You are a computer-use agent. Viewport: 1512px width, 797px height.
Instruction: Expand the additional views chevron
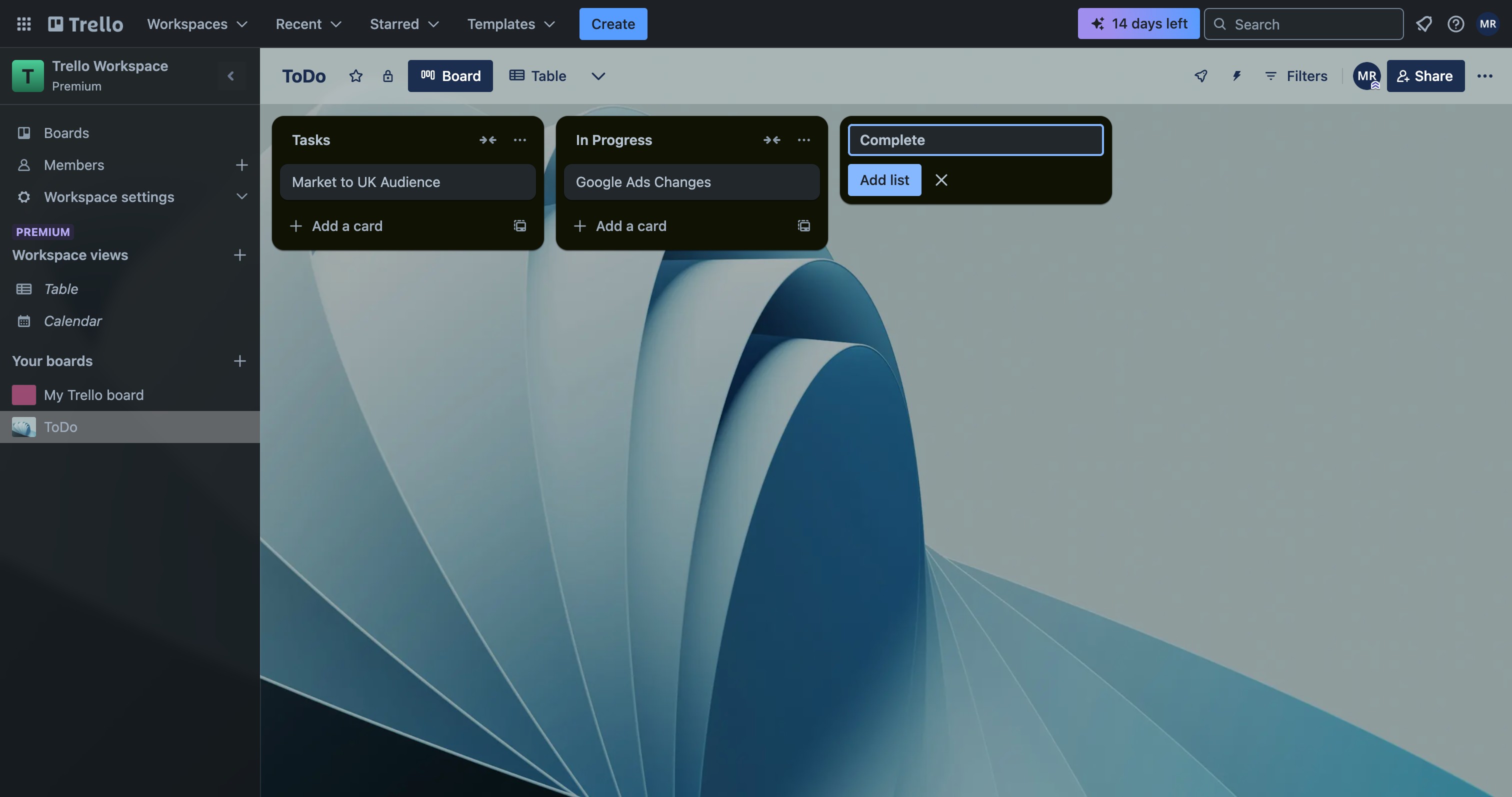[598, 75]
